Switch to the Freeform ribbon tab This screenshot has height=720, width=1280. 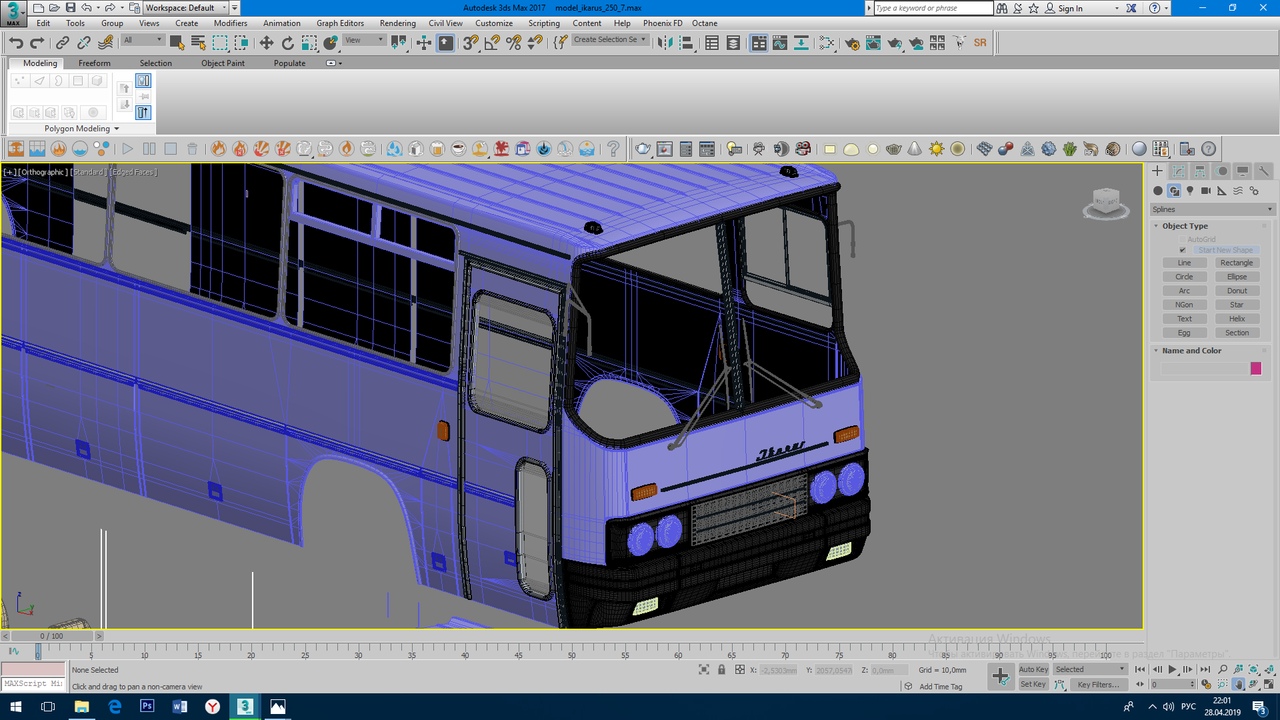pos(94,63)
